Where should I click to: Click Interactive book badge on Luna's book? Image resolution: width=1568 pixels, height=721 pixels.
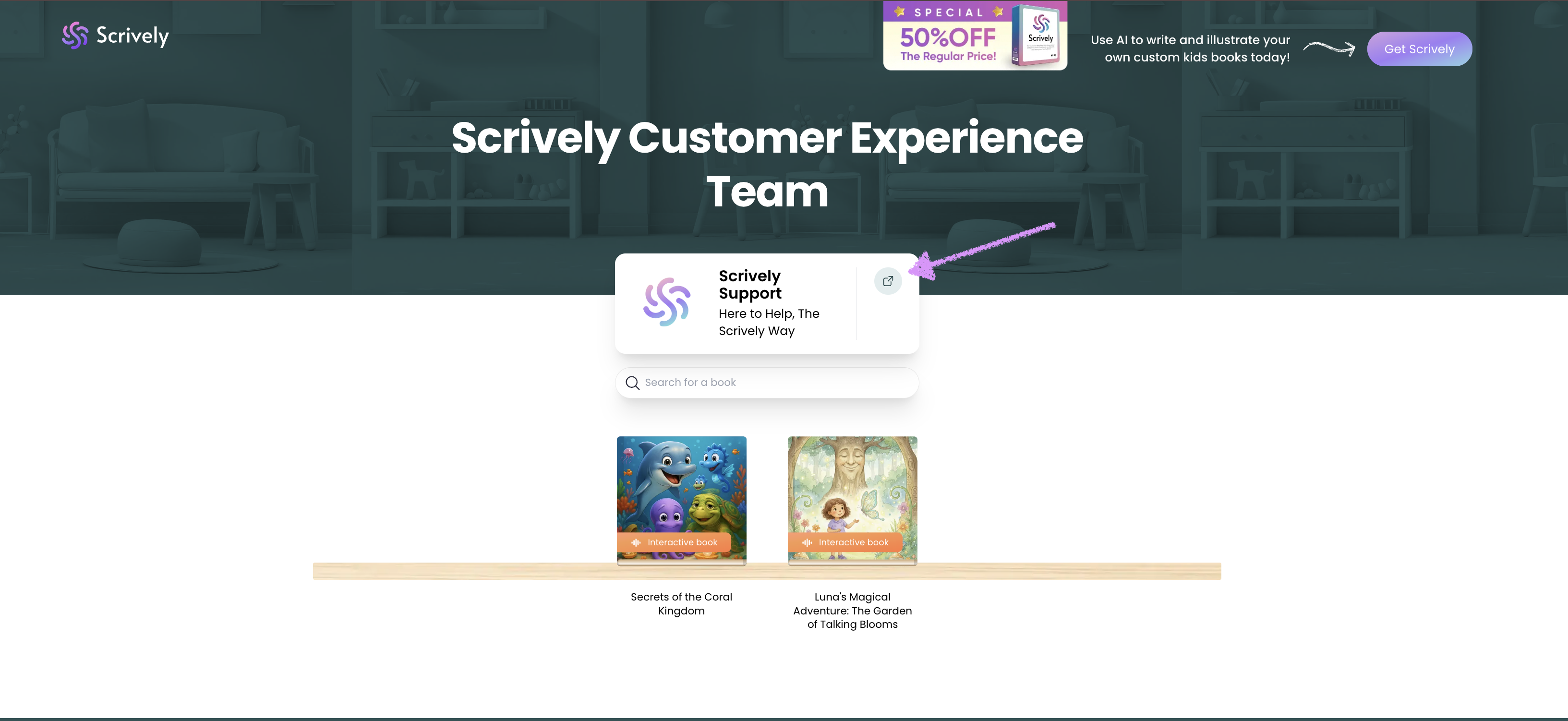[845, 542]
